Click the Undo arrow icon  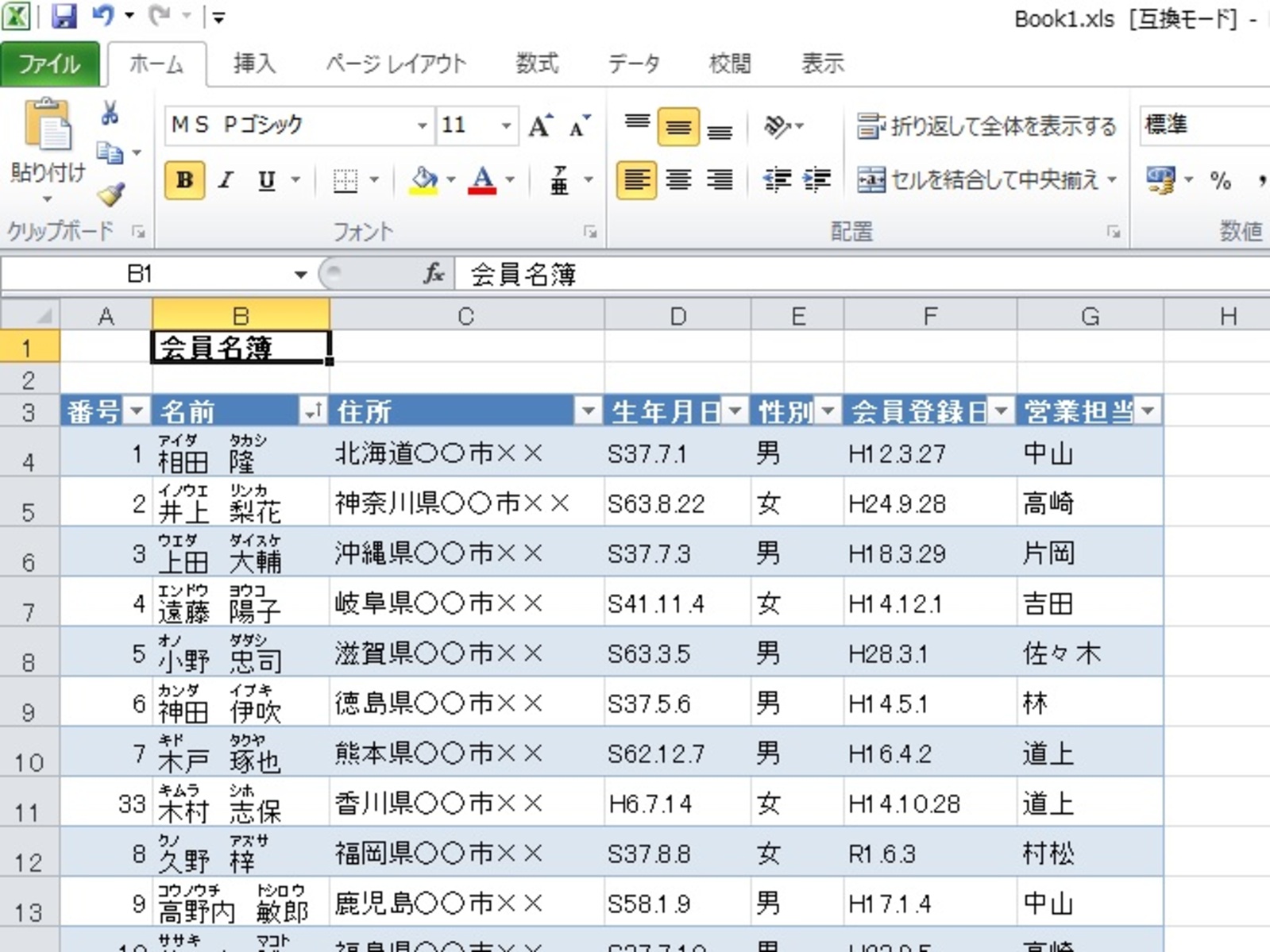pos(104,15)
